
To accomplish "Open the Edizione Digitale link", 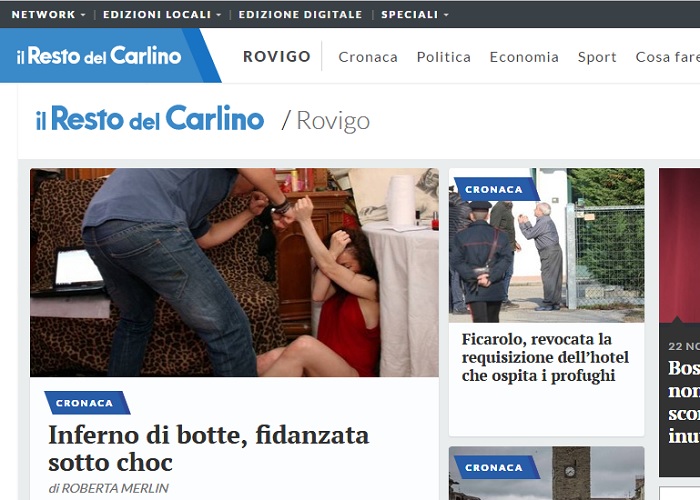I will [300, 15].
